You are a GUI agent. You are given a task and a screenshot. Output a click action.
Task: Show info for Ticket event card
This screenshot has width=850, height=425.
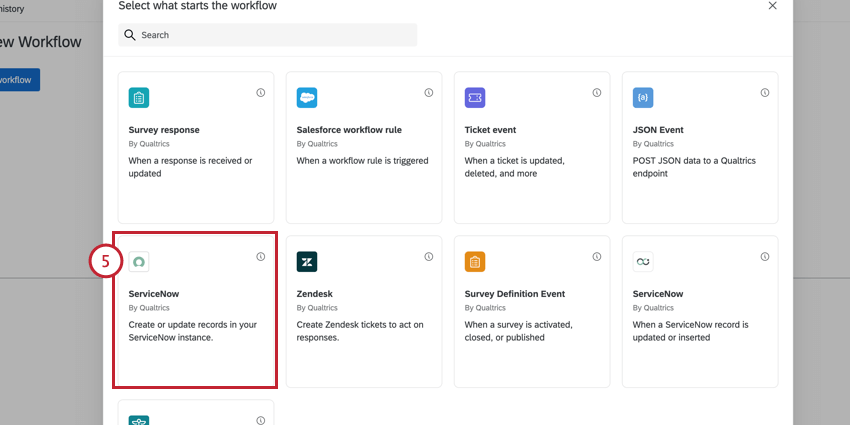coord(597,93)
